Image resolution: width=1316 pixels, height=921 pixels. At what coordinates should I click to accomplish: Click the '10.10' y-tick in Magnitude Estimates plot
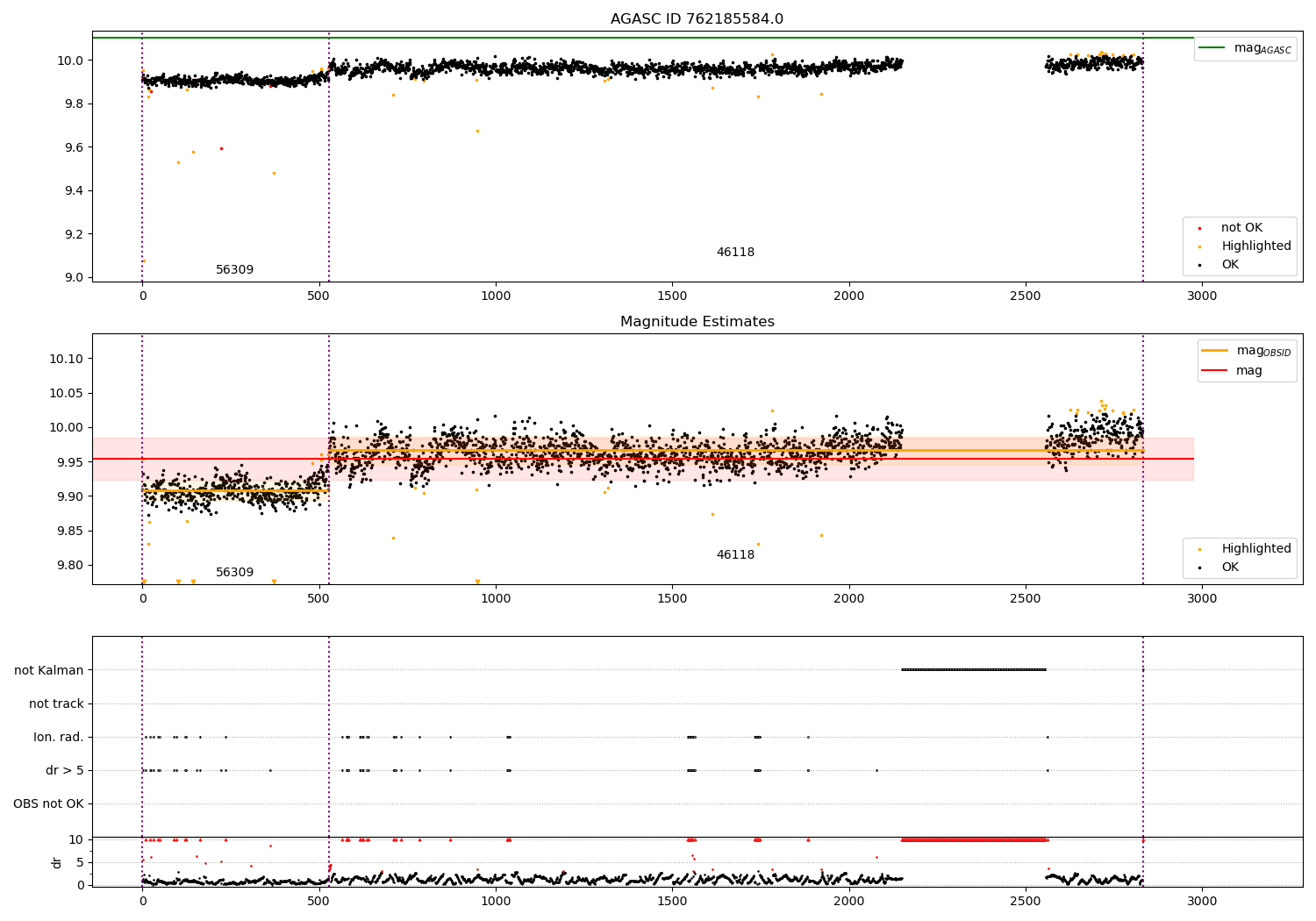(67, 359)
